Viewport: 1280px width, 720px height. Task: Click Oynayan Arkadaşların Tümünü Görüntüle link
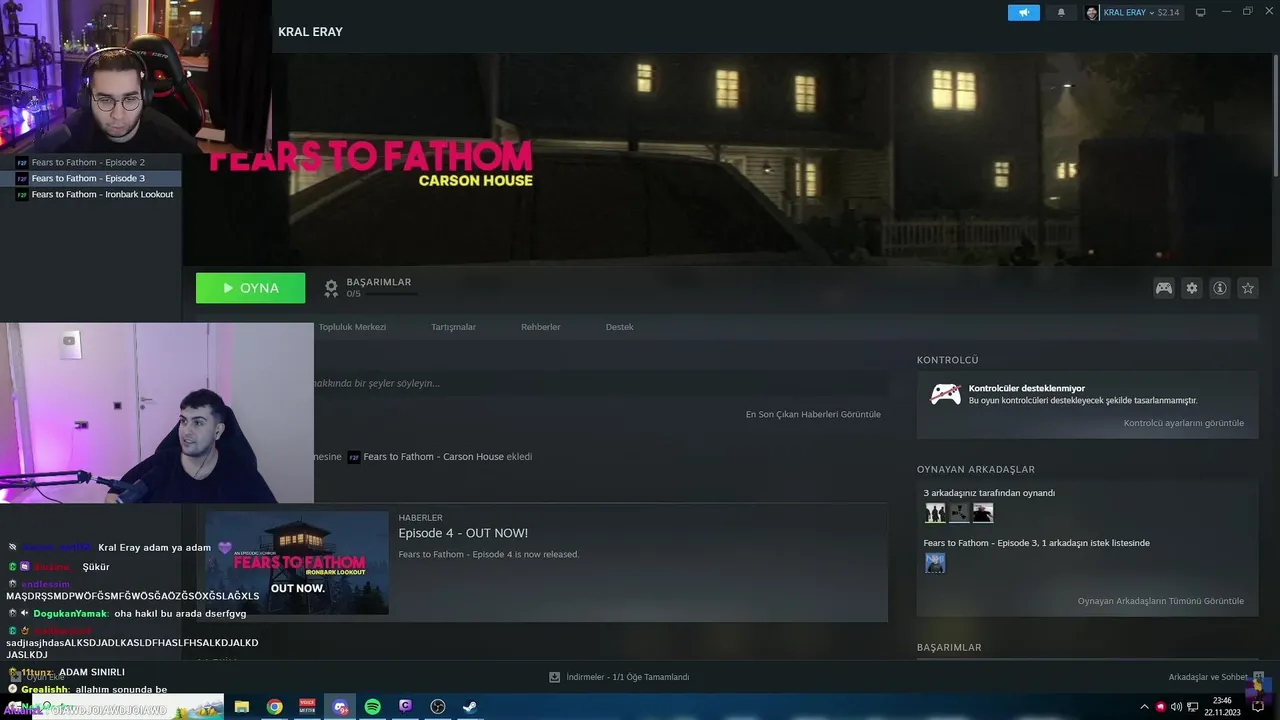point(1161,601)
